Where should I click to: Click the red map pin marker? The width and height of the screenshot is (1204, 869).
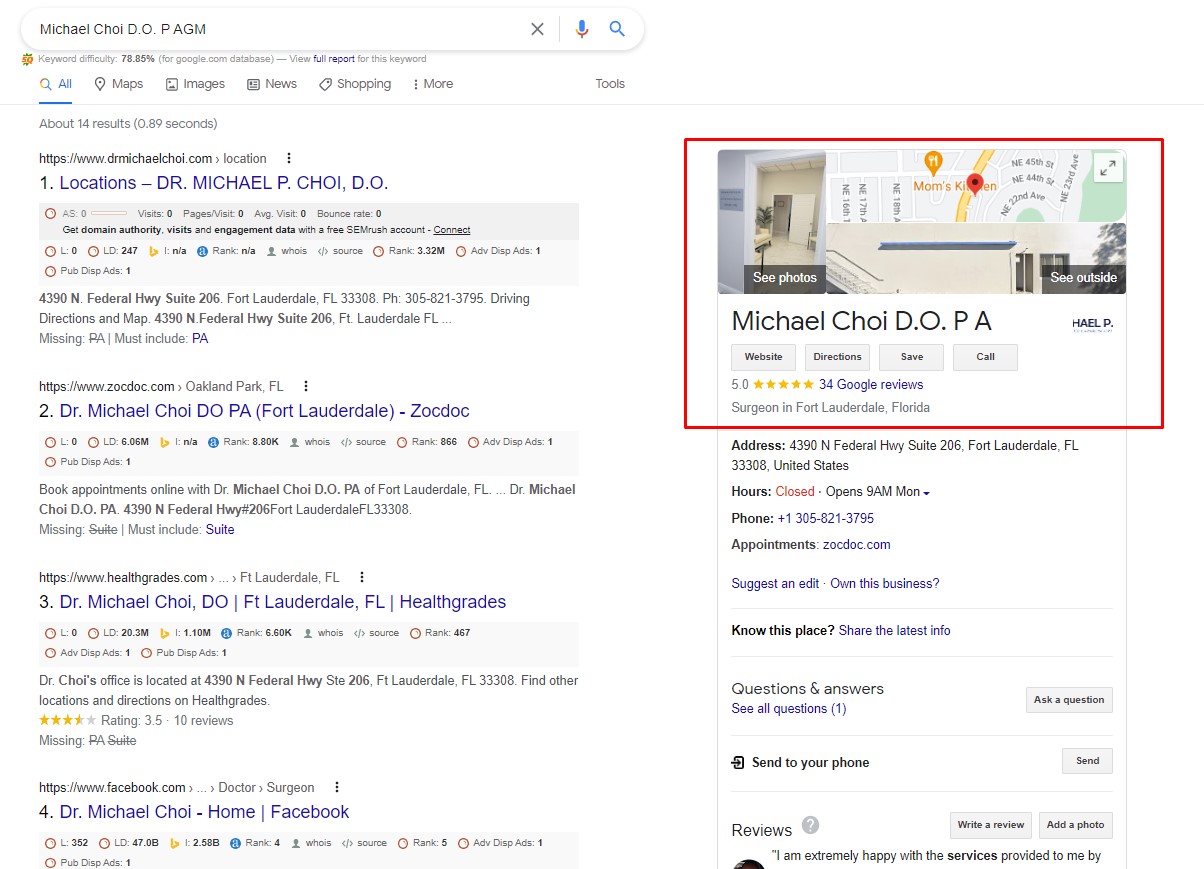(x=976, y=183)
